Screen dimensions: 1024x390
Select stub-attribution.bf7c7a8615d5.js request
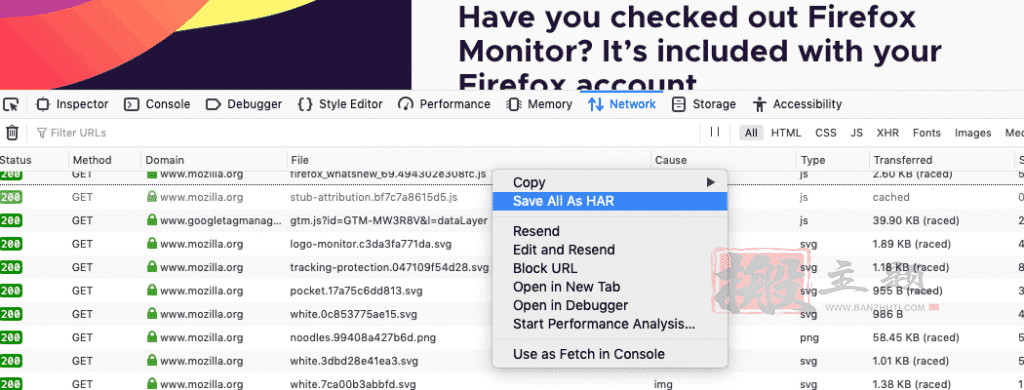pyautogui.click(x=374, y=197)
